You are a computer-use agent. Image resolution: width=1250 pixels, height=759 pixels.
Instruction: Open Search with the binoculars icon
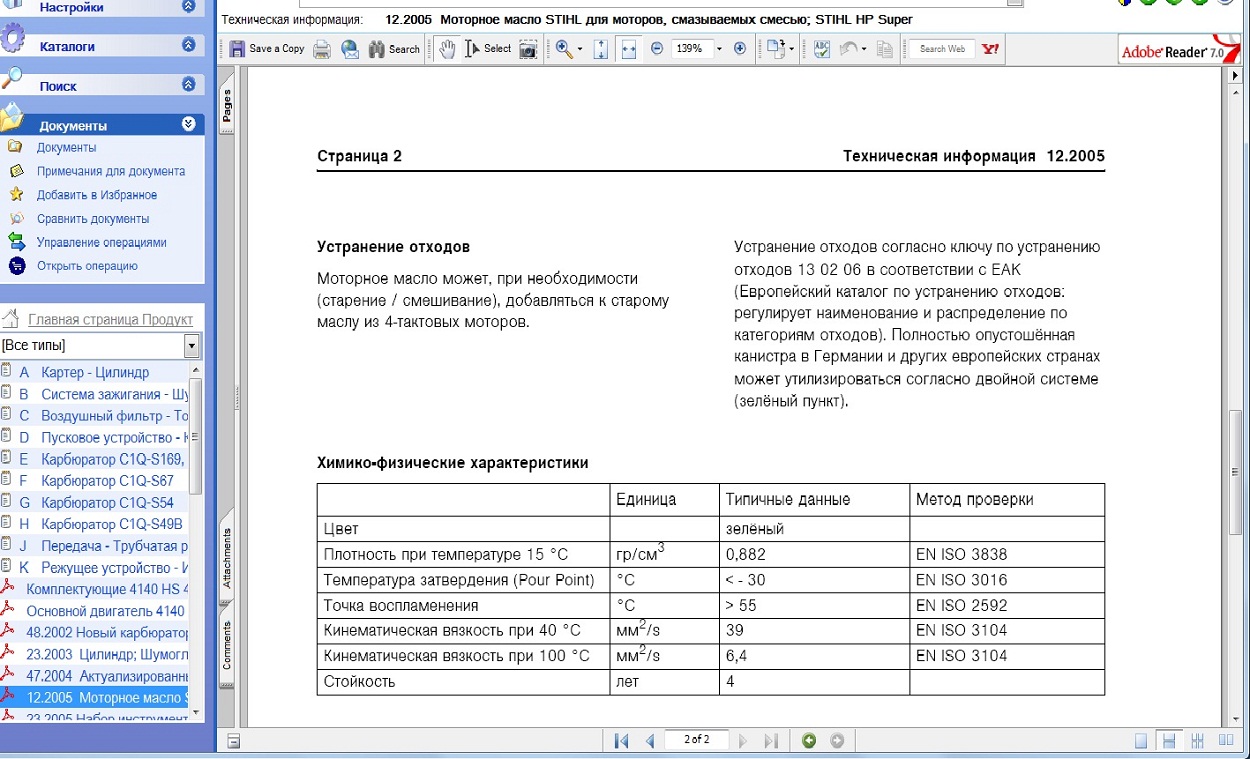pos(394,48)
